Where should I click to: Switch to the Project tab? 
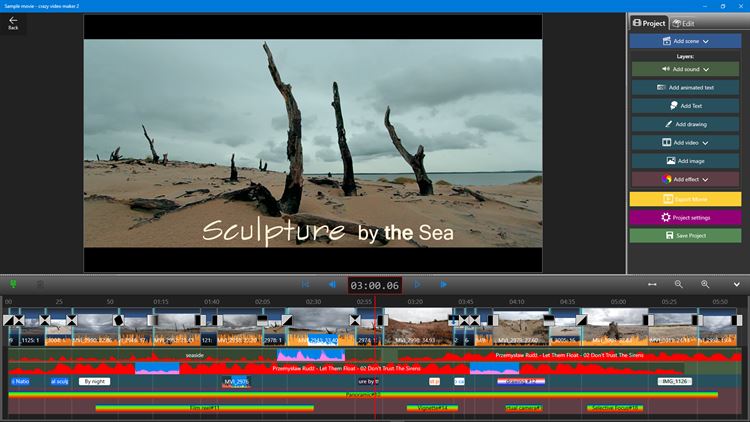(x=649, y=23)
